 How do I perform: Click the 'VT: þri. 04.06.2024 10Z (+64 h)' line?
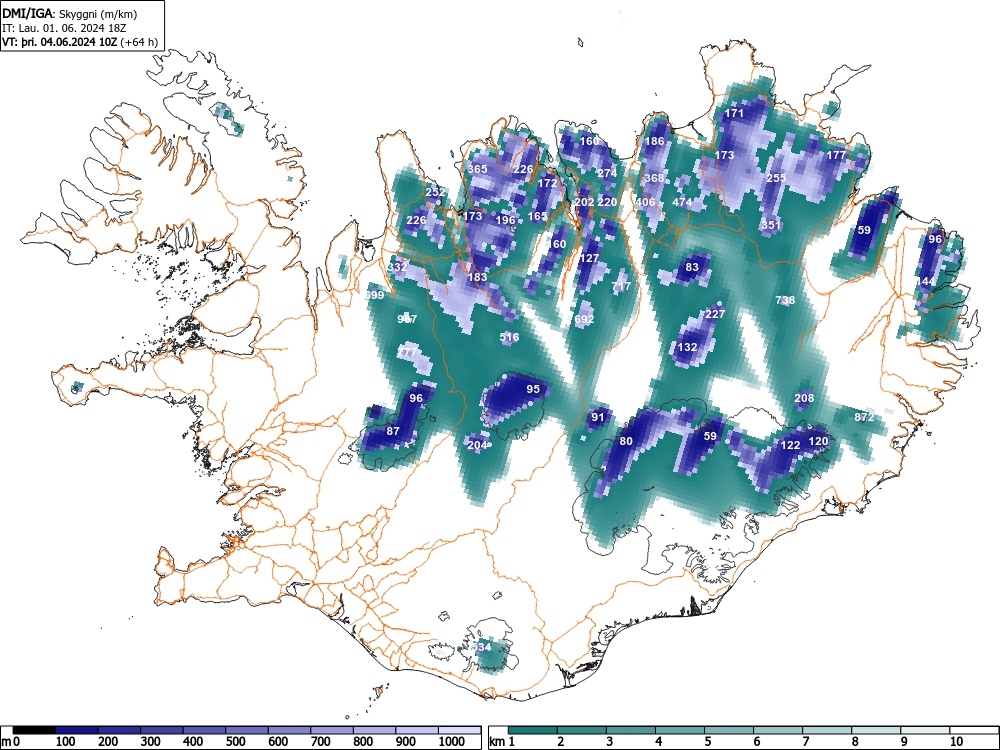(x=80, y=42)
